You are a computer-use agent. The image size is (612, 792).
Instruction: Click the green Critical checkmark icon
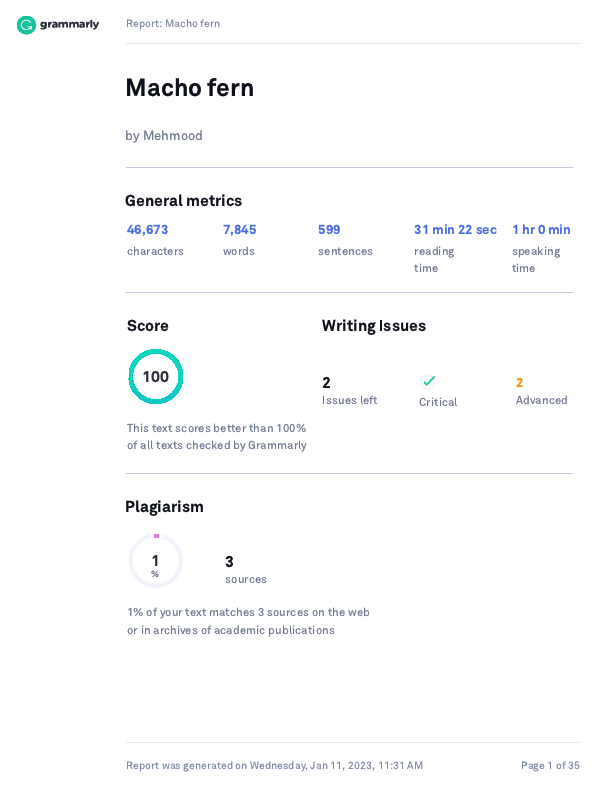click(428, 381)
